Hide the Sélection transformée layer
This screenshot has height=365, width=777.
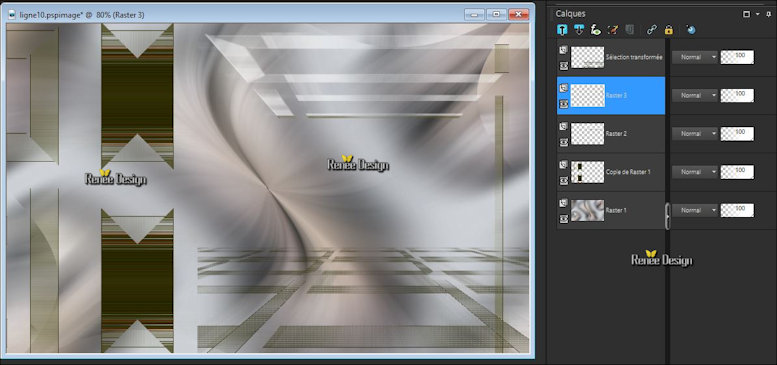pos(563,66)
